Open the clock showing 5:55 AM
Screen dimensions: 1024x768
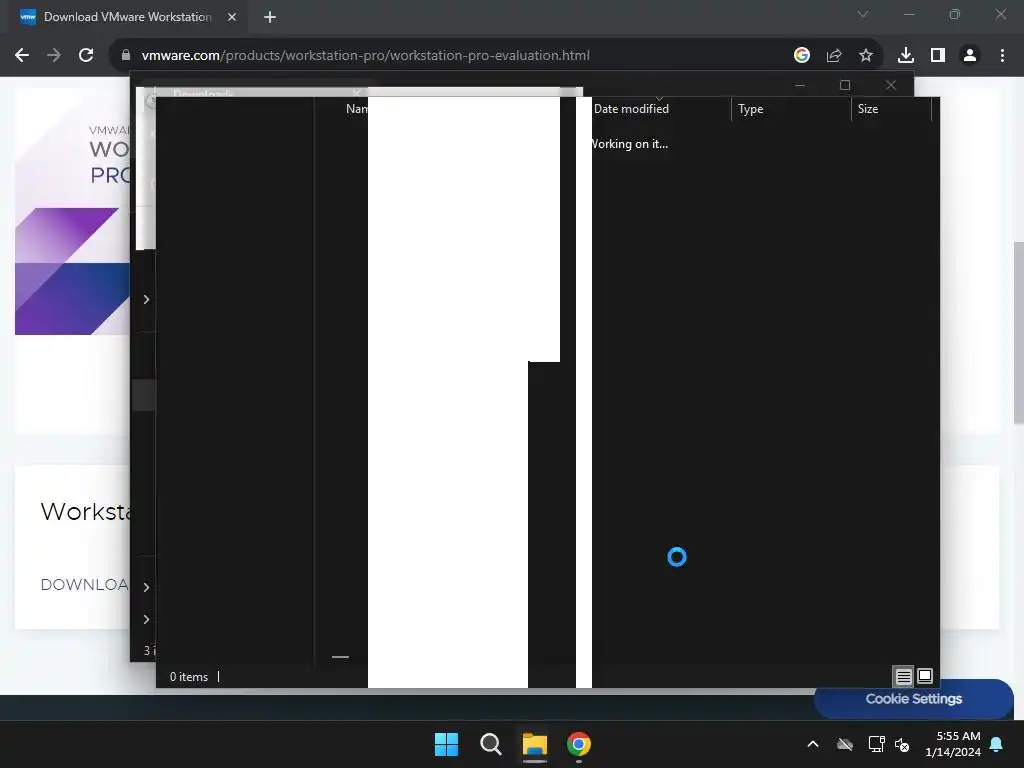point(953,744)
